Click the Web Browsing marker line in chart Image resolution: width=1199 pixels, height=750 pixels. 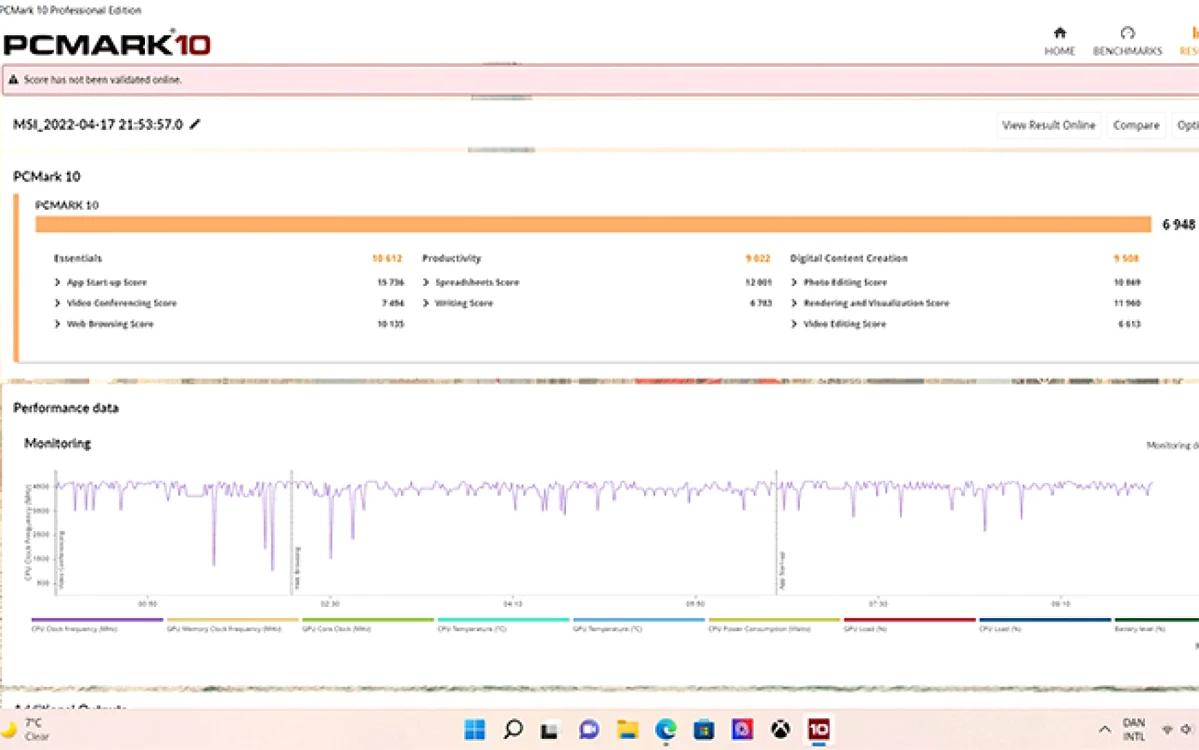(291, 532)
